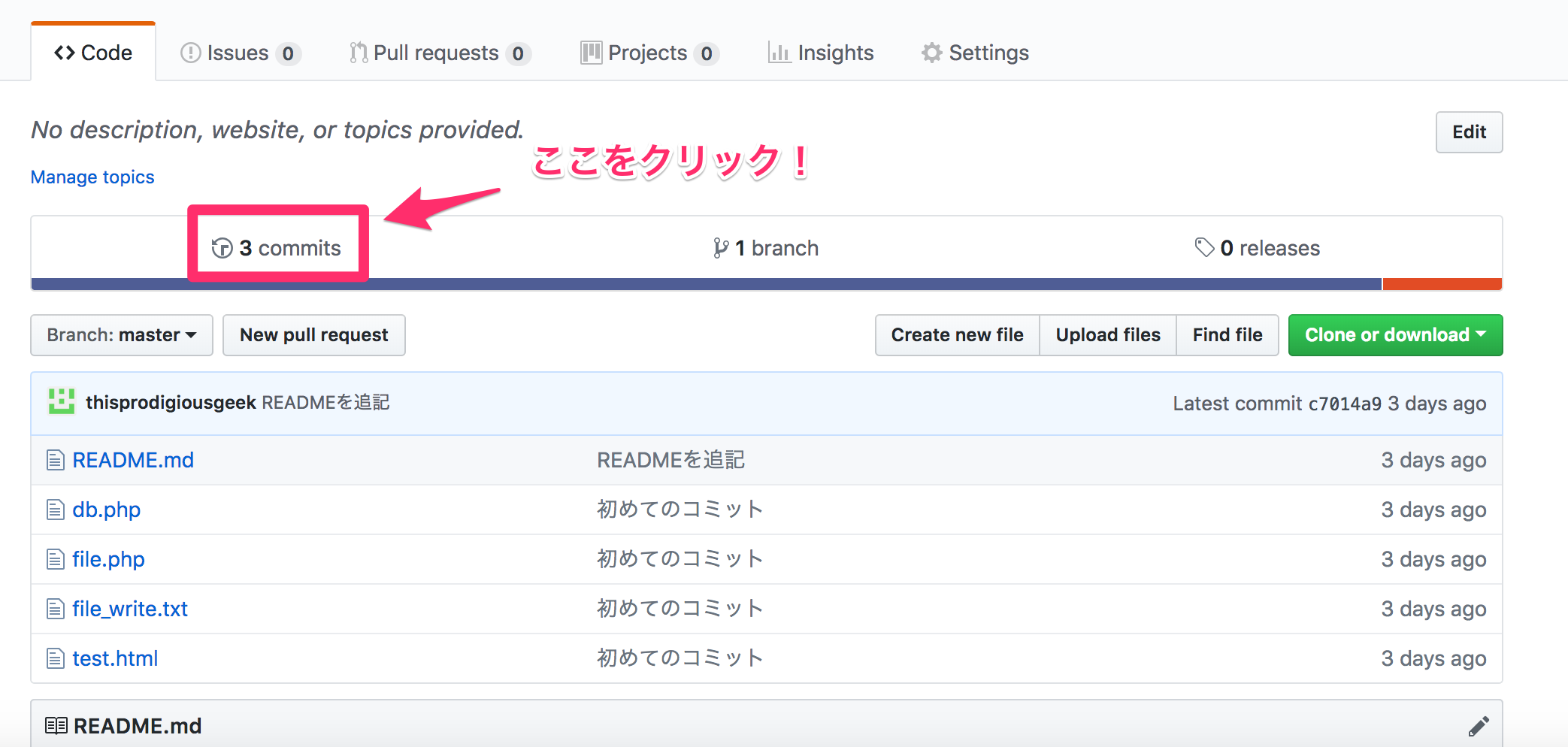This screenshot has width=1568, height=747.
Task: Click the Code tab angle-brackets icon
Action: coord(65,53)
